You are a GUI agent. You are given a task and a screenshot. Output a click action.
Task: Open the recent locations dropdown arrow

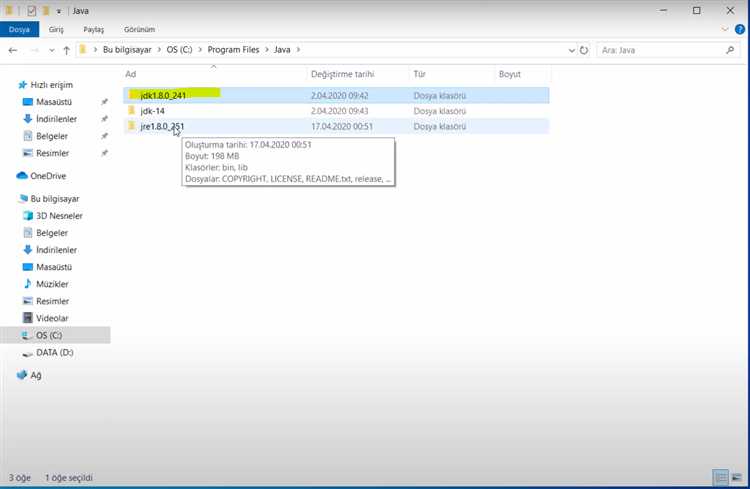(50, 49)
